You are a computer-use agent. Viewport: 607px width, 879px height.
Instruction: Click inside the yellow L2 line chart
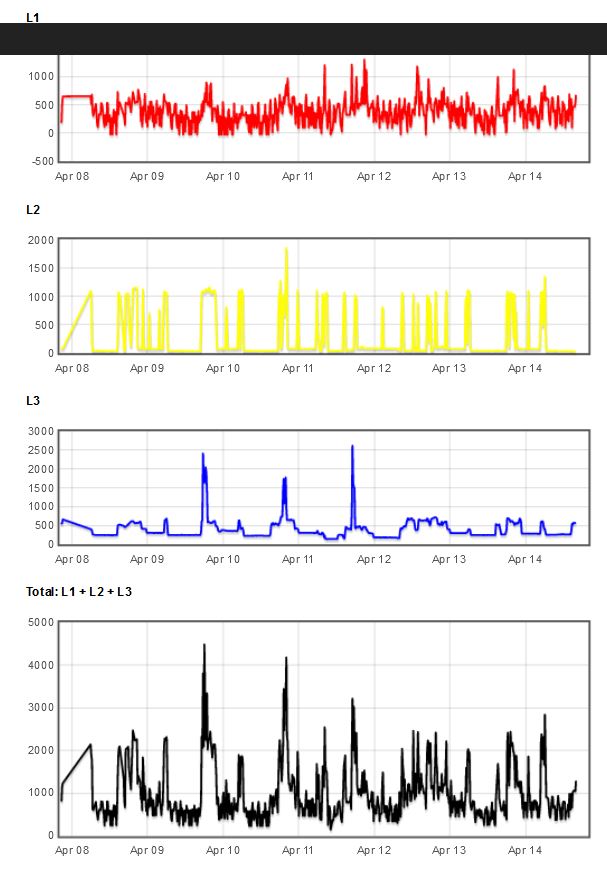tap(324, 295)
